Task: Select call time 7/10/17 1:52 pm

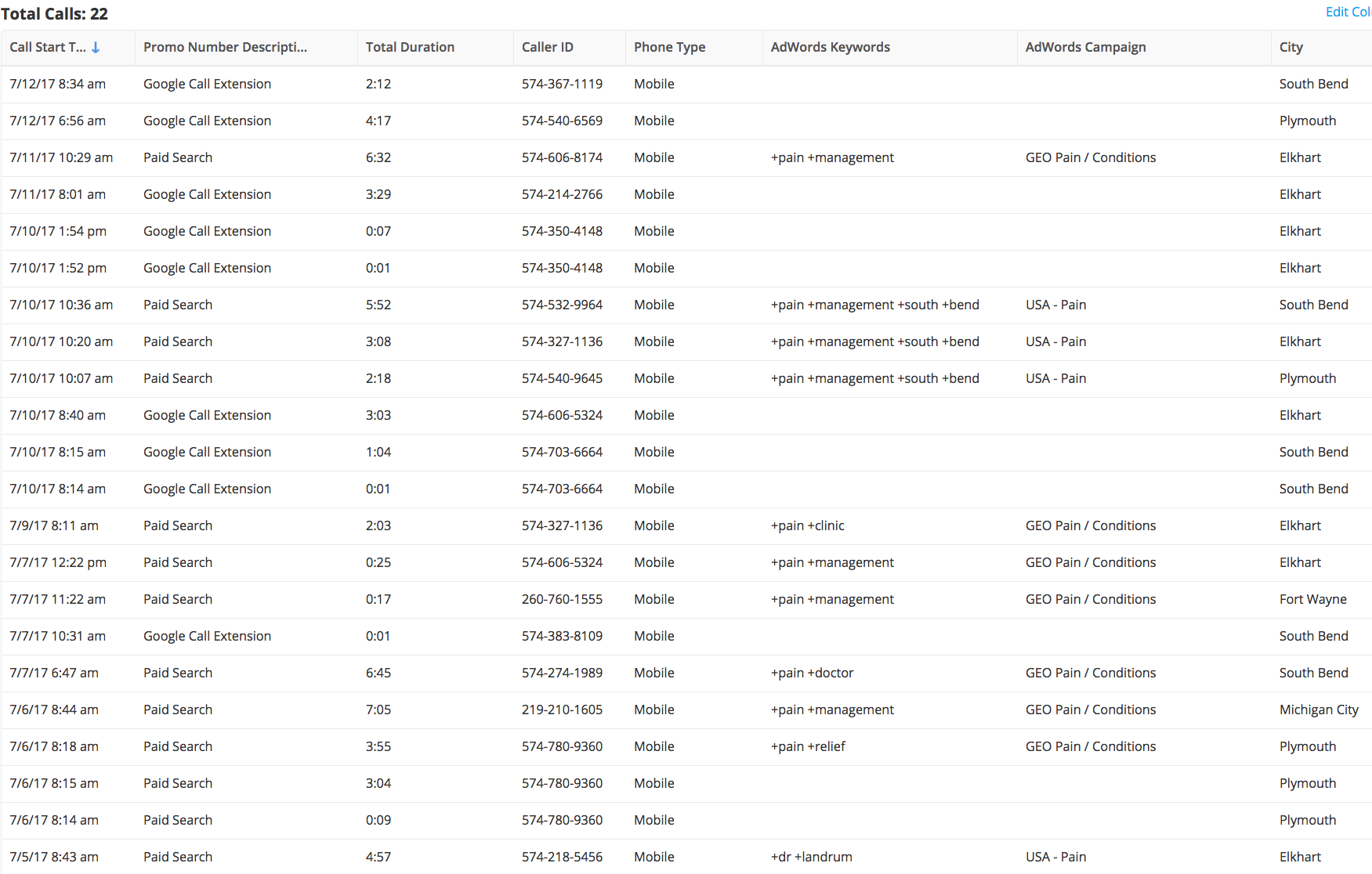Action: tap(58, 268)
